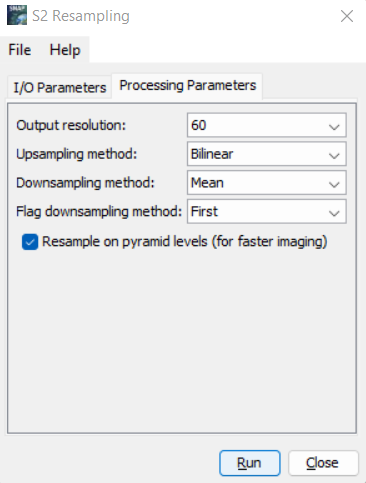Viewport: 366px width, 483px height.
Task: Open the Flag downsampling method dropdown arrow
Action: click(334, 213)
